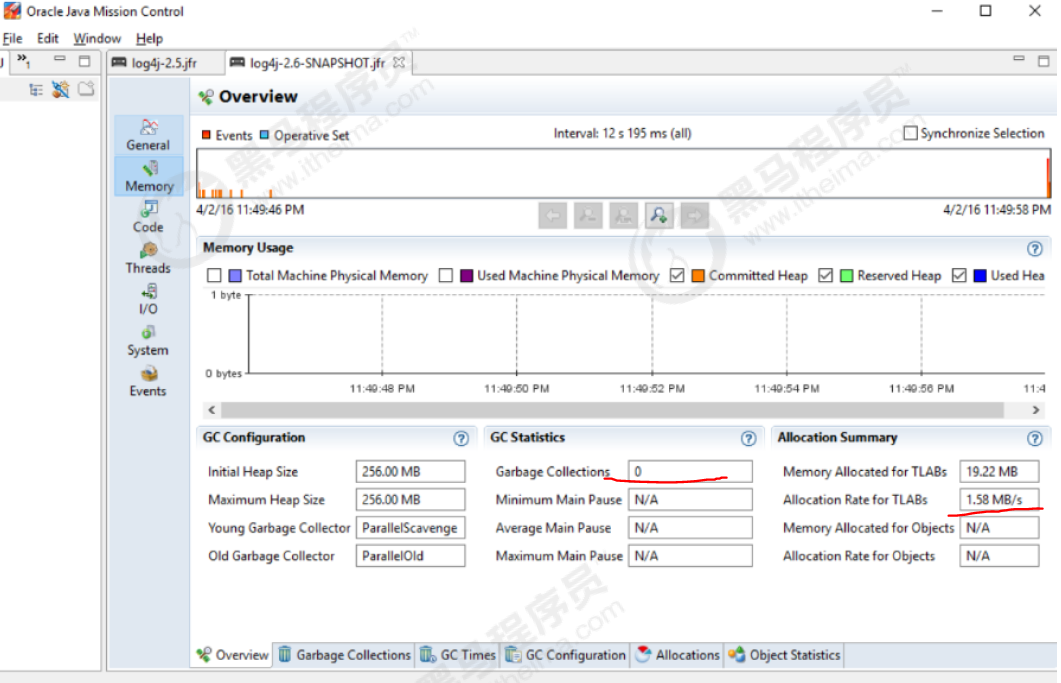The width and height of the screenshot is (1061, 683).
Task: Open the General tab group
Action: pyautogui.click(x=148, y=135)
